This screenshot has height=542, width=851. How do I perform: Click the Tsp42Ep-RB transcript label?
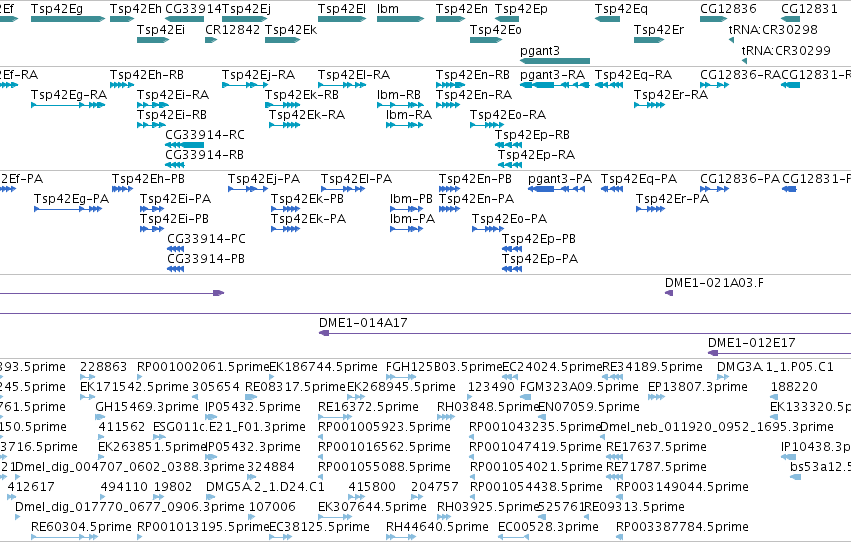coord(532,135)
